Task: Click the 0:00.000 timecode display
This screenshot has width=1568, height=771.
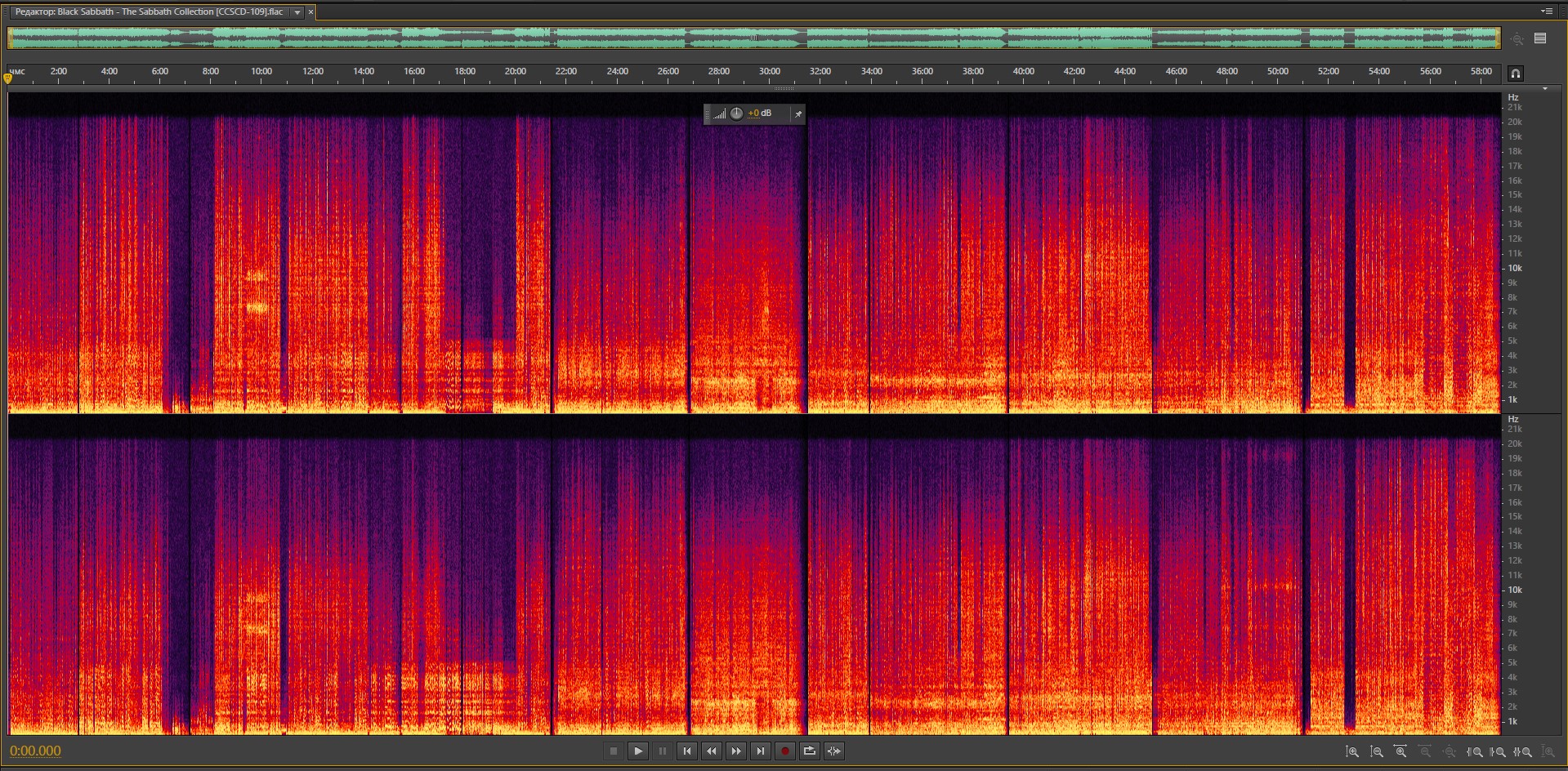Action: tap(35, 751)
